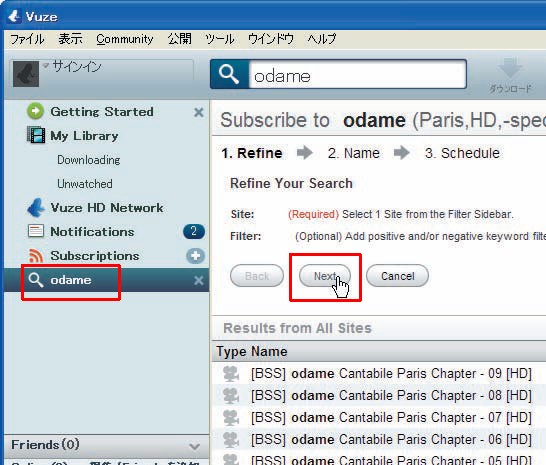Click the Friends (0) header label
The image size is (546, 465).
click(x=45, y=445)
